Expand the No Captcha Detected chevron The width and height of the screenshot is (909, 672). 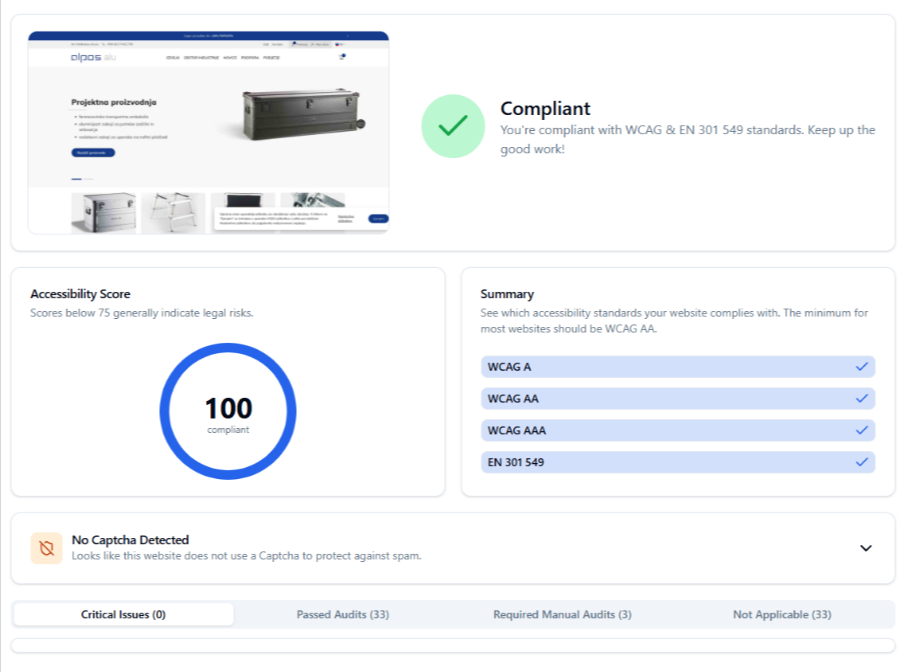coord(866,548)
